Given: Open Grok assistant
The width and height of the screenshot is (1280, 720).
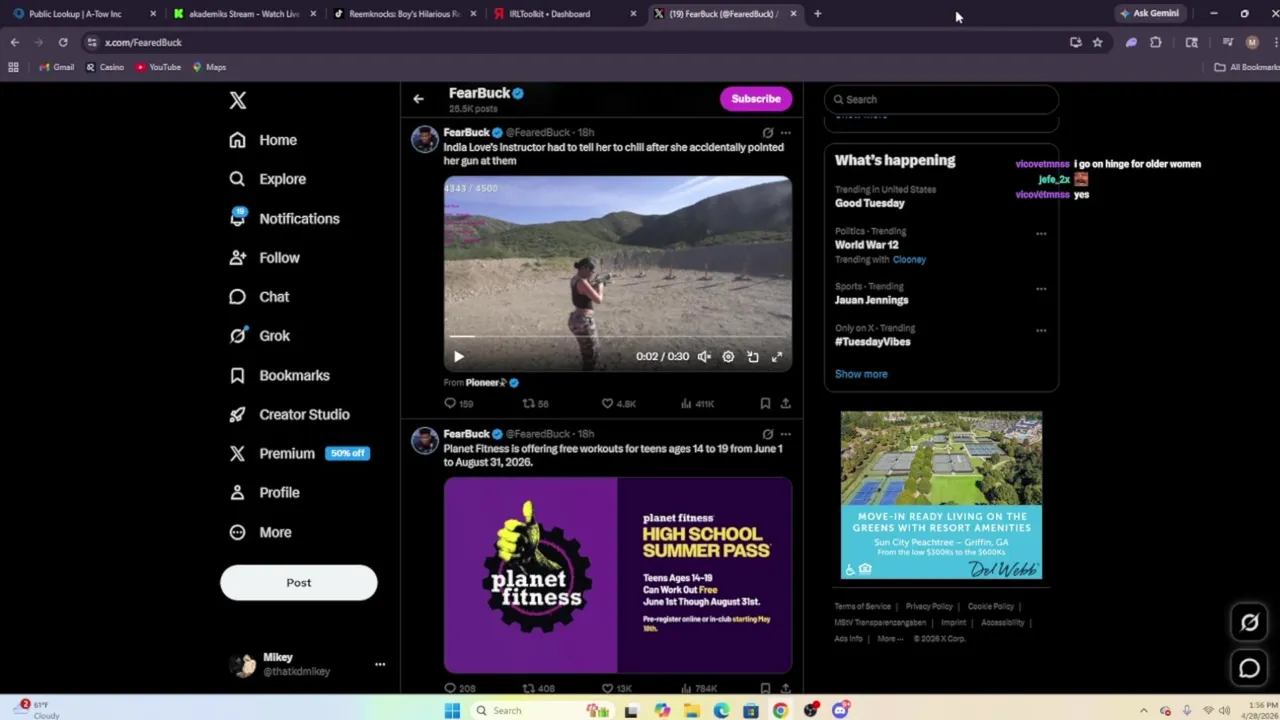Looking at the screenshot, I should tap(259, 336).
